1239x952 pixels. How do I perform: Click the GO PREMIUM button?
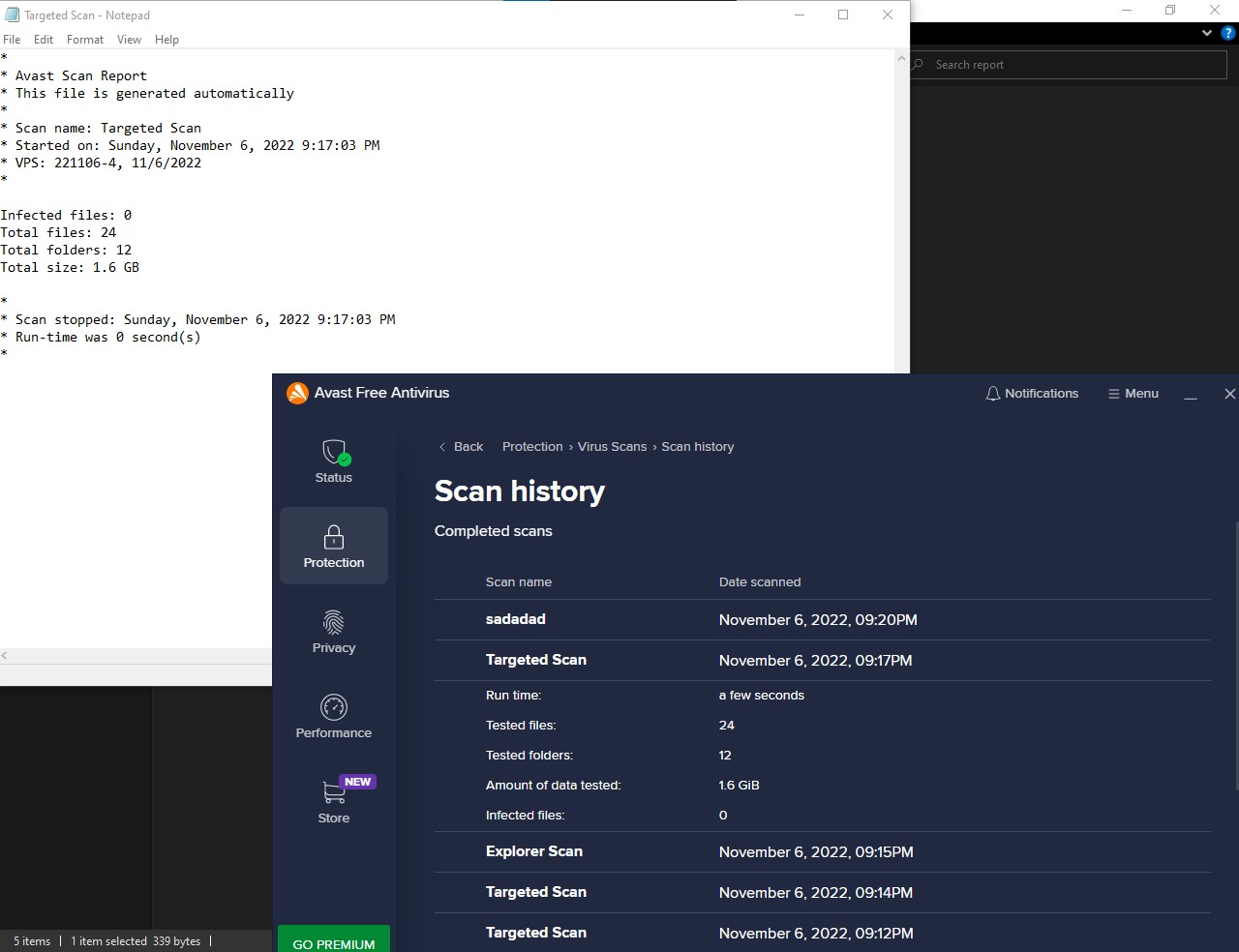point(334,941)
